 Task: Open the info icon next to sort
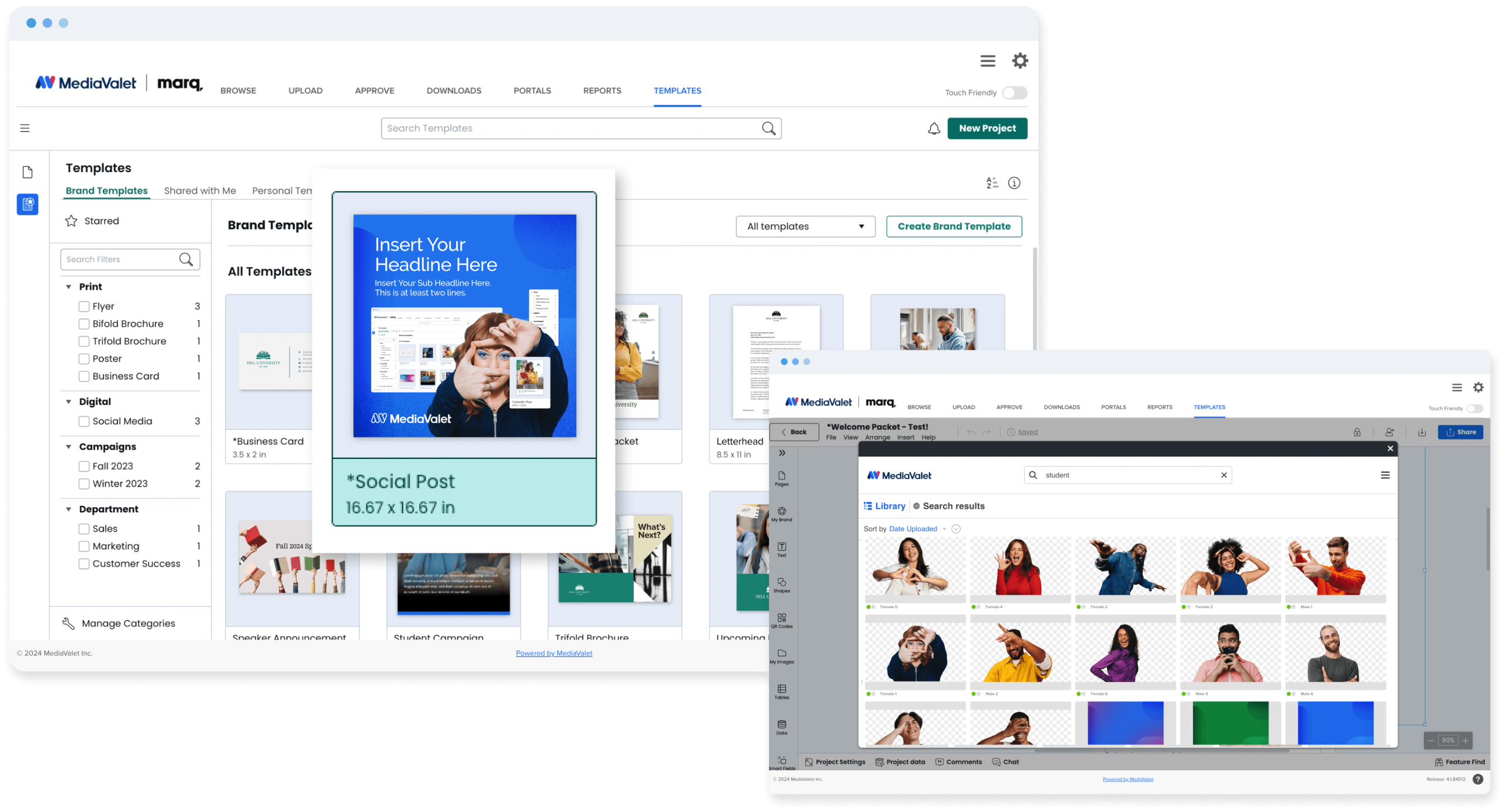pyautogui.click(x=1014, y=183)
